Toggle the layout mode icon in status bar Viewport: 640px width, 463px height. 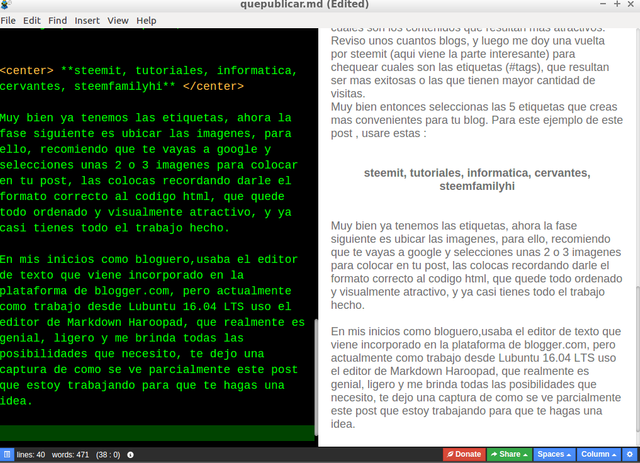(x=7, y=454)
